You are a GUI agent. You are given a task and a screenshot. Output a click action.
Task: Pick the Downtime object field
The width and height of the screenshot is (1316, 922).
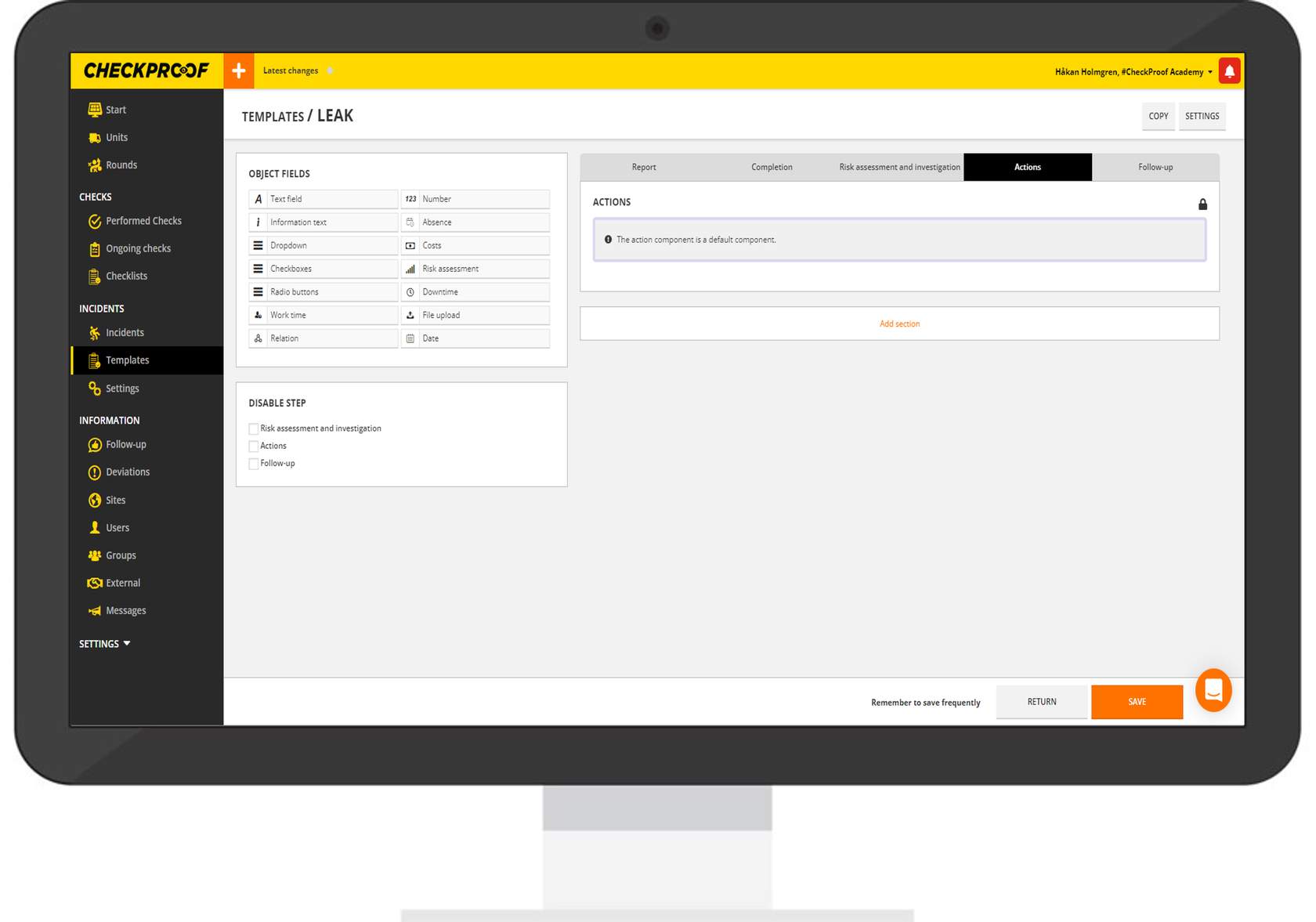pos(475,292)
